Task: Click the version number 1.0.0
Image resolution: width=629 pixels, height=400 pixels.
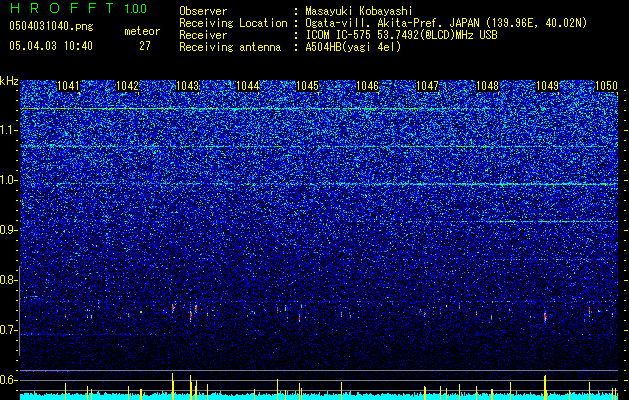Action: 135,9
